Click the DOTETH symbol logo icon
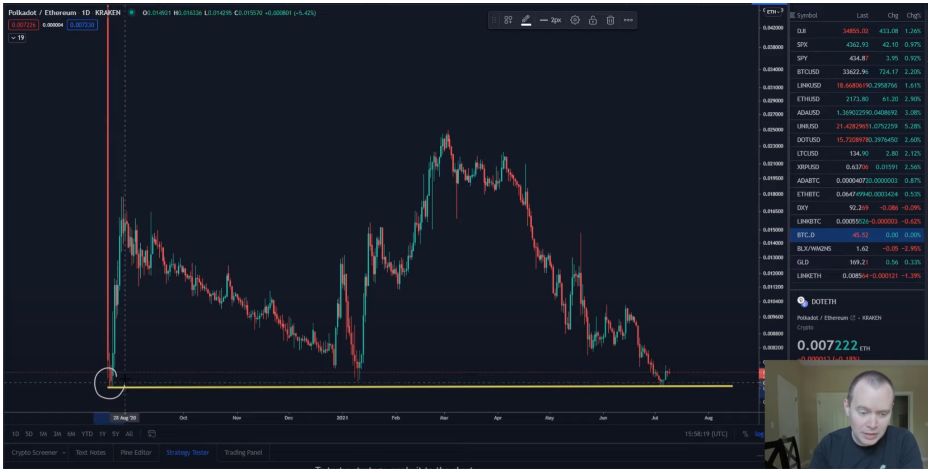 coord(802,302)
